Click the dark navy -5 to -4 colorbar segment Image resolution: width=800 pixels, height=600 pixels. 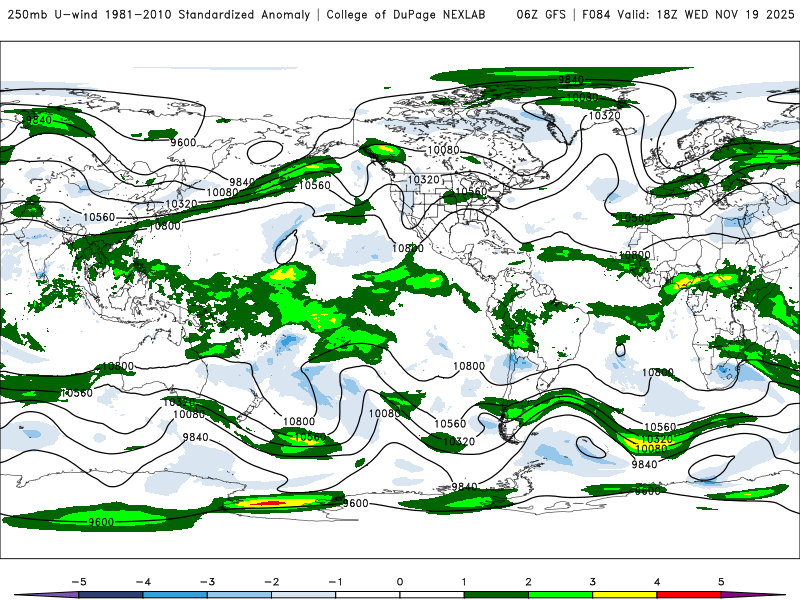click(x=111, y=595)
